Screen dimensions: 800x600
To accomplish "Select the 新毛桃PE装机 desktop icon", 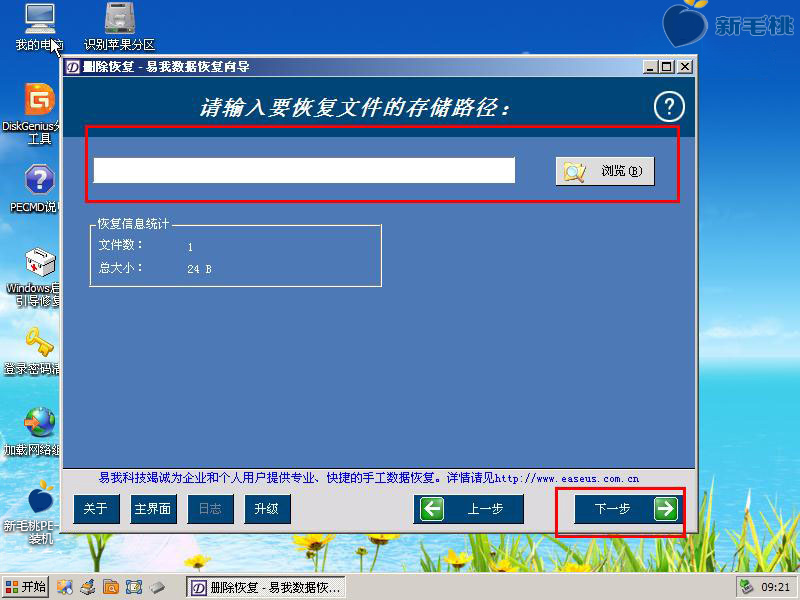I will (x=32, y=513).
